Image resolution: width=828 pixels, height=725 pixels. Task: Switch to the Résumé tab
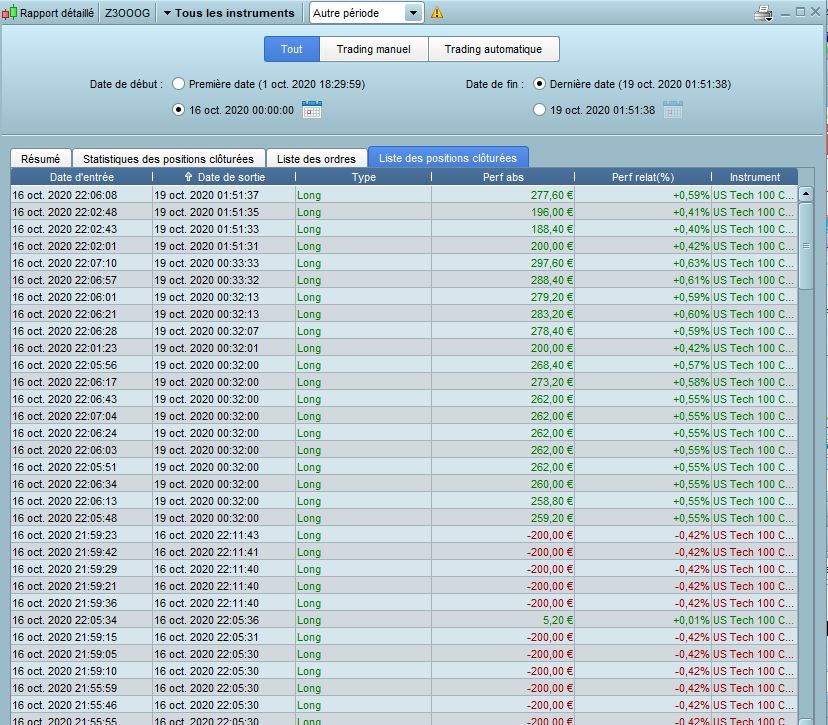pyautogui.click(x=40, y=158)
